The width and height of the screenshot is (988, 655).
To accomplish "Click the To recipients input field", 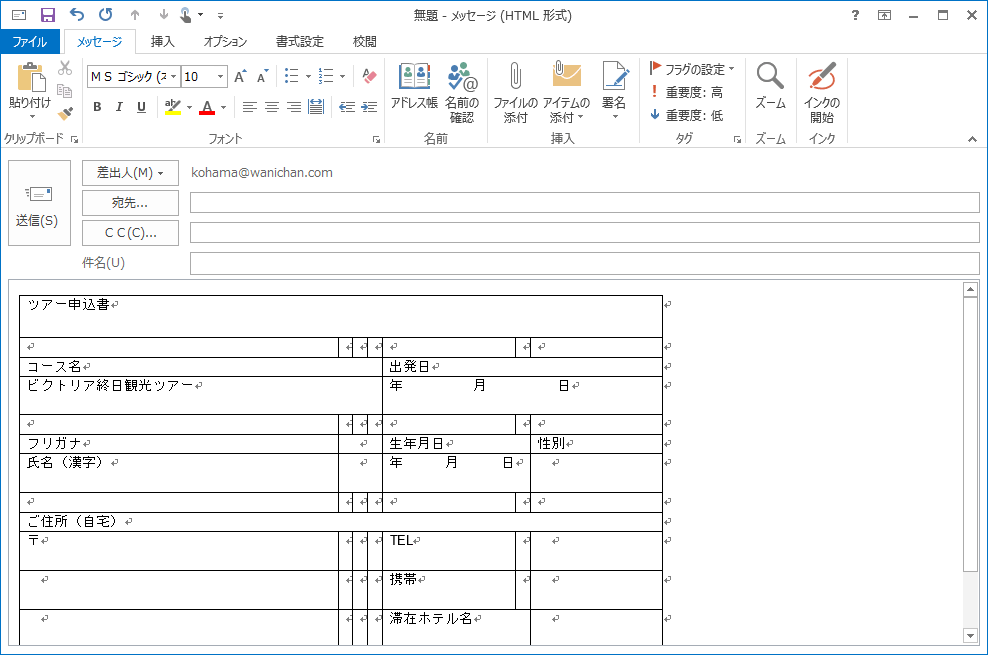I will point(585,203).
